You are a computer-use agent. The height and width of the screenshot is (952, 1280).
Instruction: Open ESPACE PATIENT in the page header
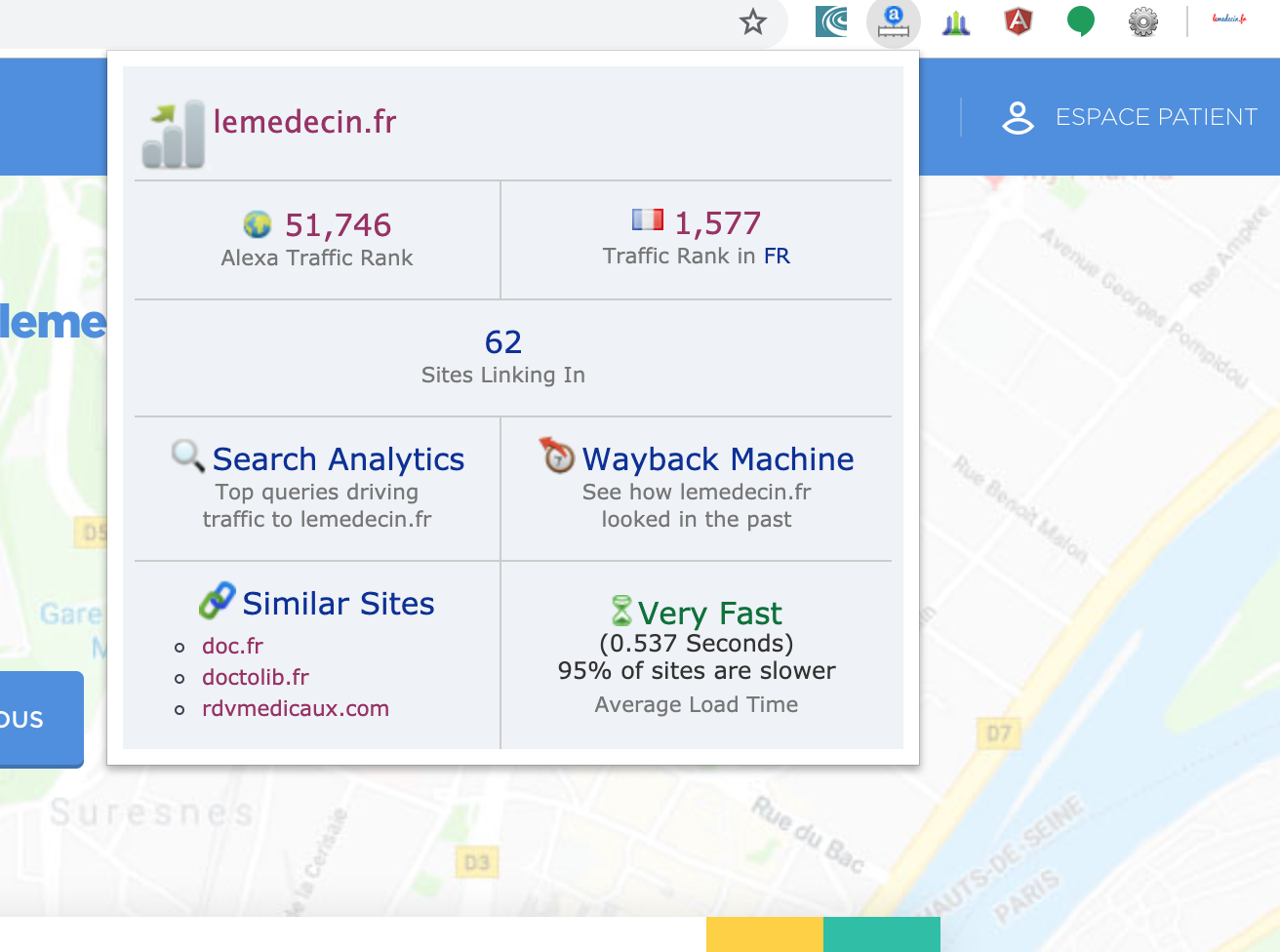1156,117
